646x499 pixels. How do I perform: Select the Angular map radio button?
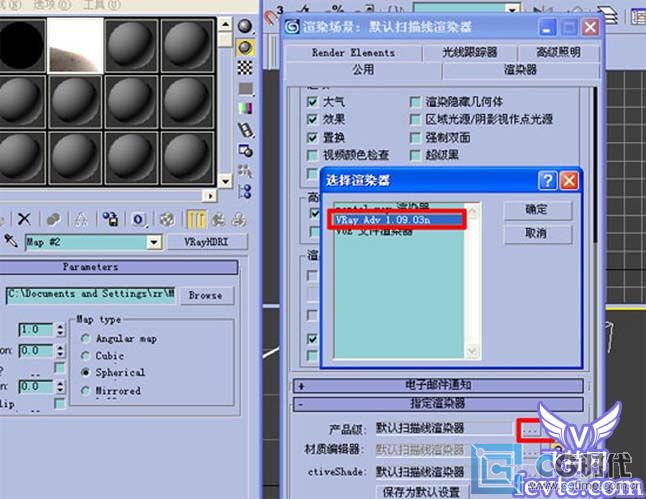pyautogui.click(x=86, y=339)
